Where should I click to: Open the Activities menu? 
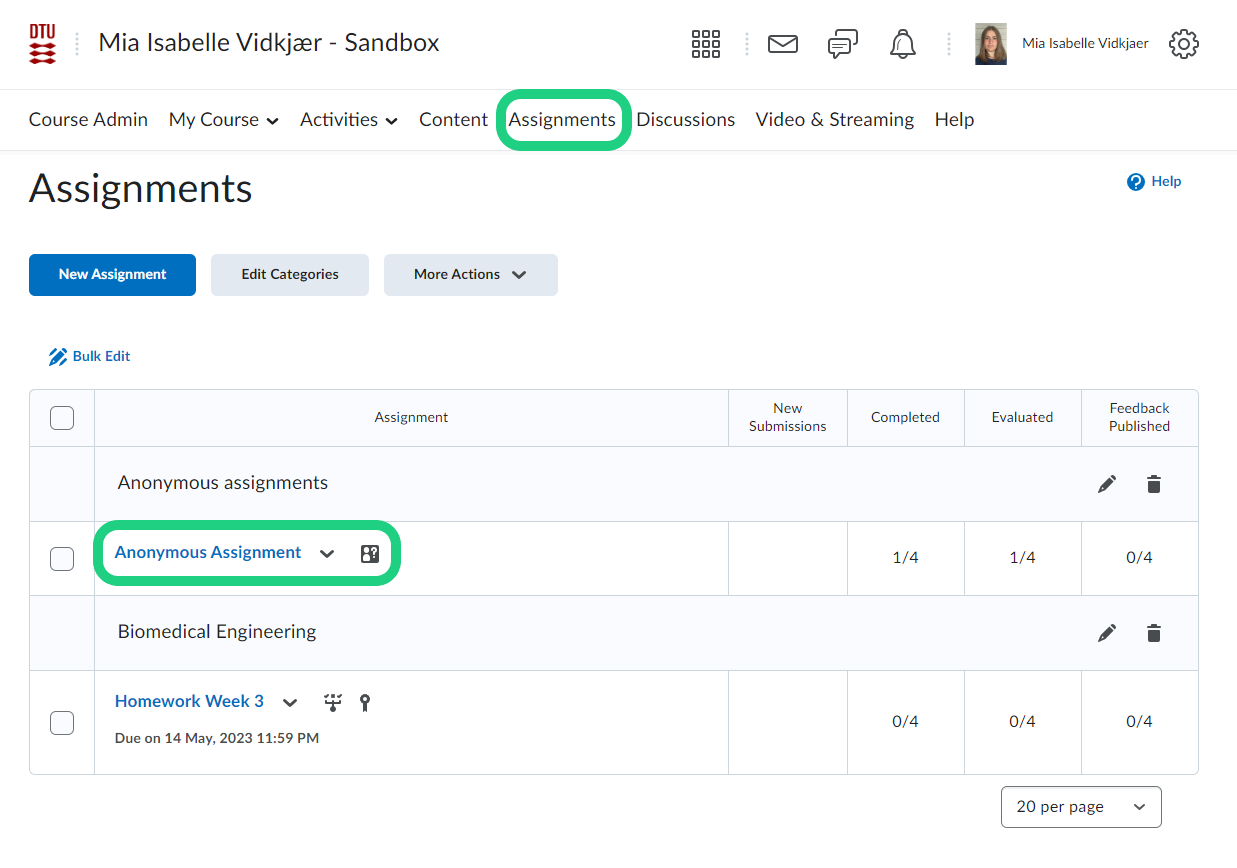348,120
